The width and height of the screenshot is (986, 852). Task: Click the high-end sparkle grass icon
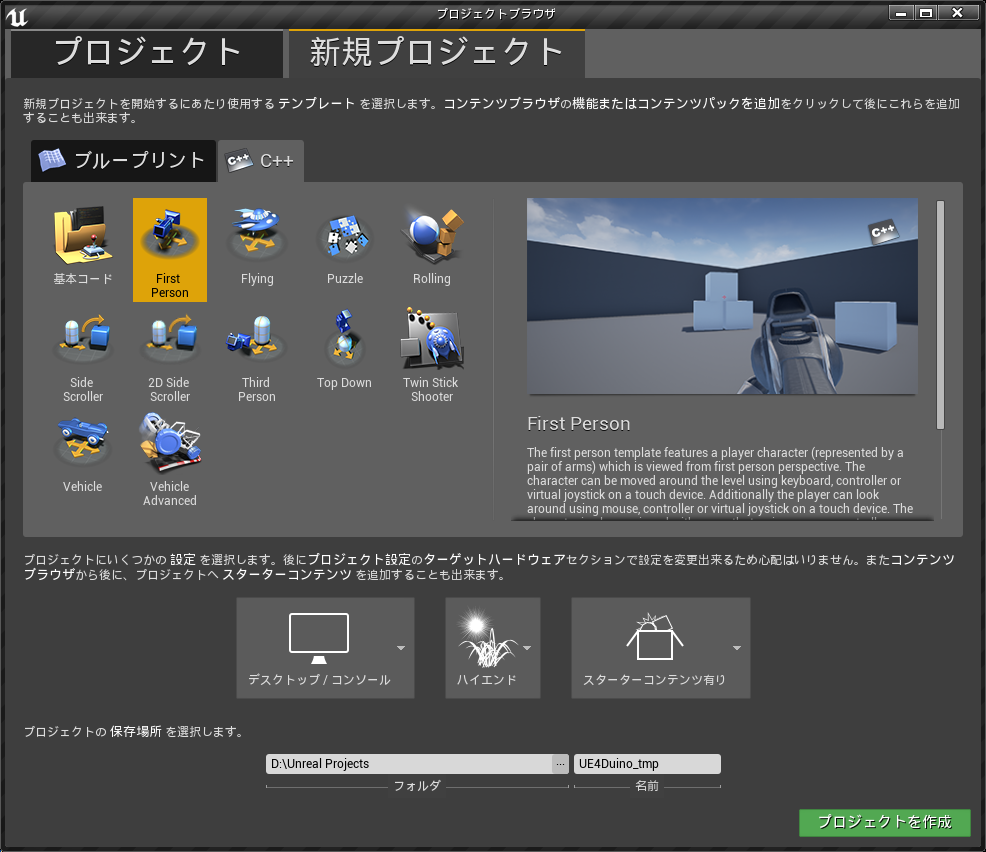[x=487, y=638]
